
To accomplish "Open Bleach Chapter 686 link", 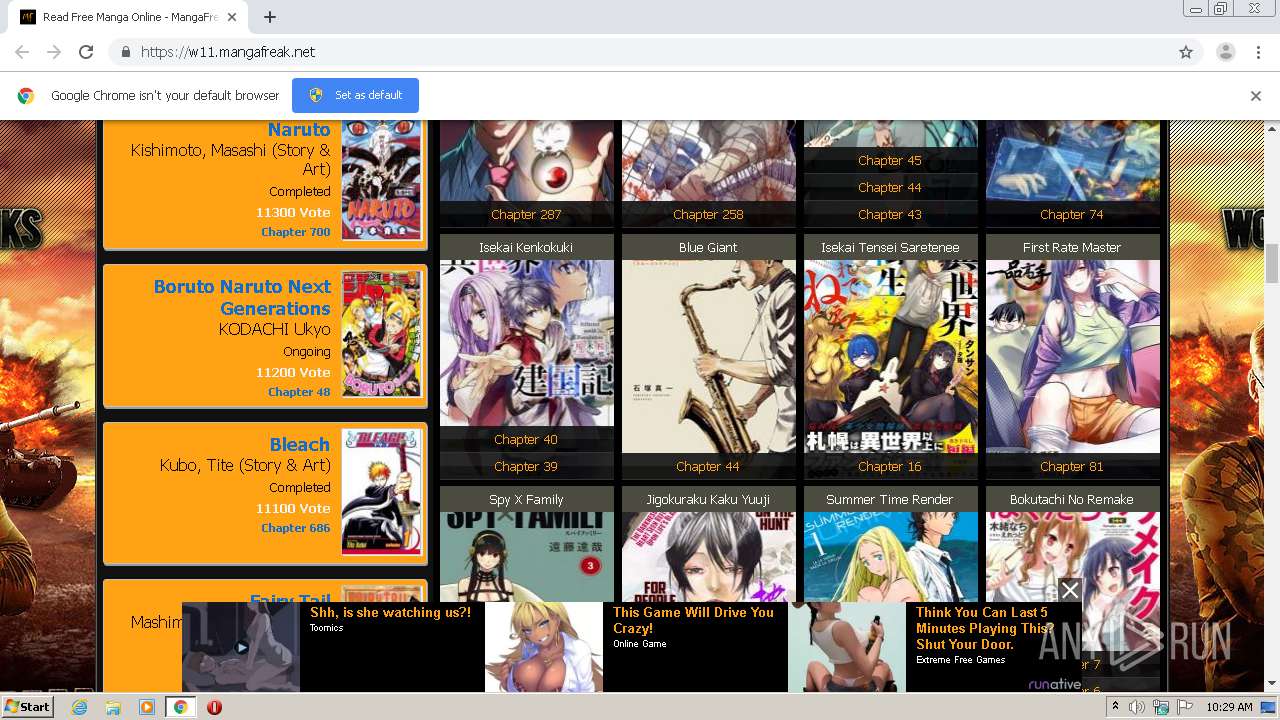I will click(295, 528).
